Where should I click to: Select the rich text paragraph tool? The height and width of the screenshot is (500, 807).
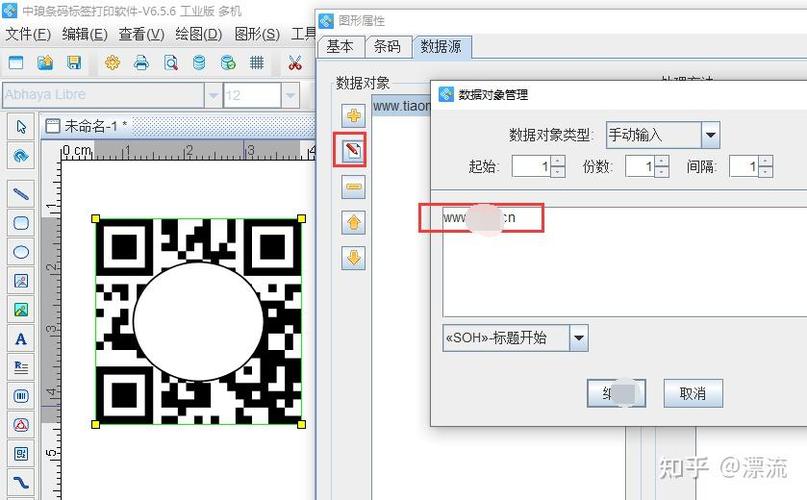point(21,367)
